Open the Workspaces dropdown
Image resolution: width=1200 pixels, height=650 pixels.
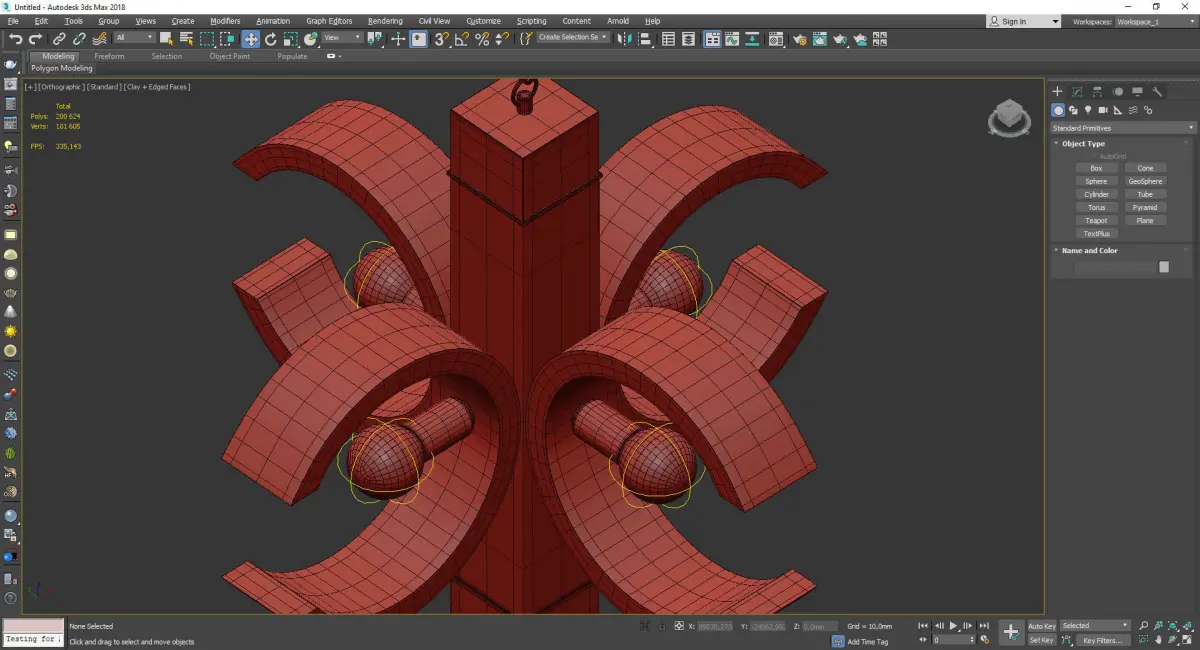pyautogui.click(x=1155, y=21)
